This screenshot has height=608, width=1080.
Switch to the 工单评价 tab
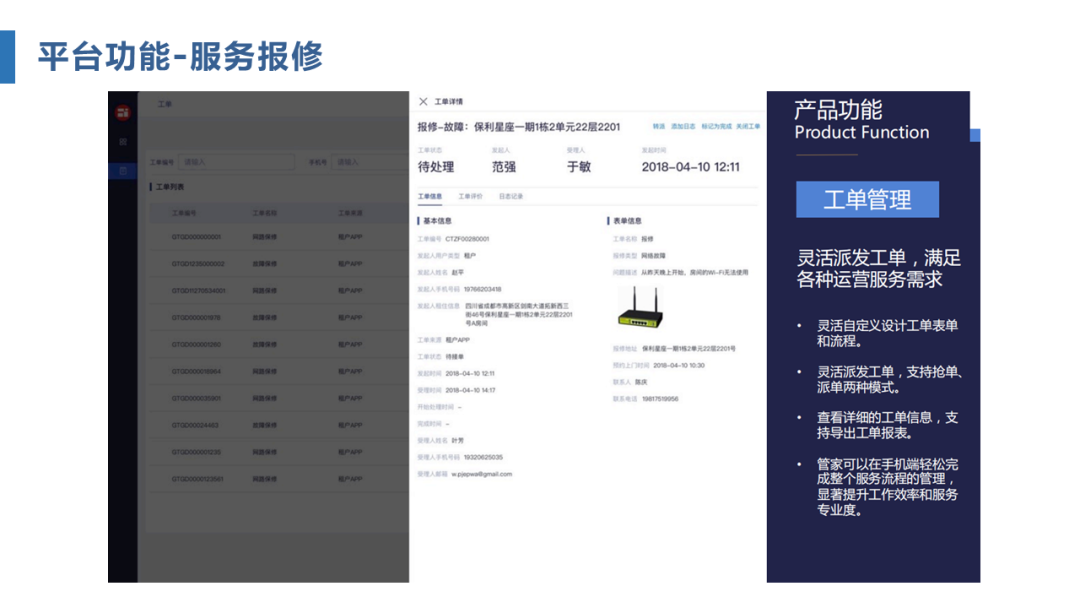coord(470,196)
